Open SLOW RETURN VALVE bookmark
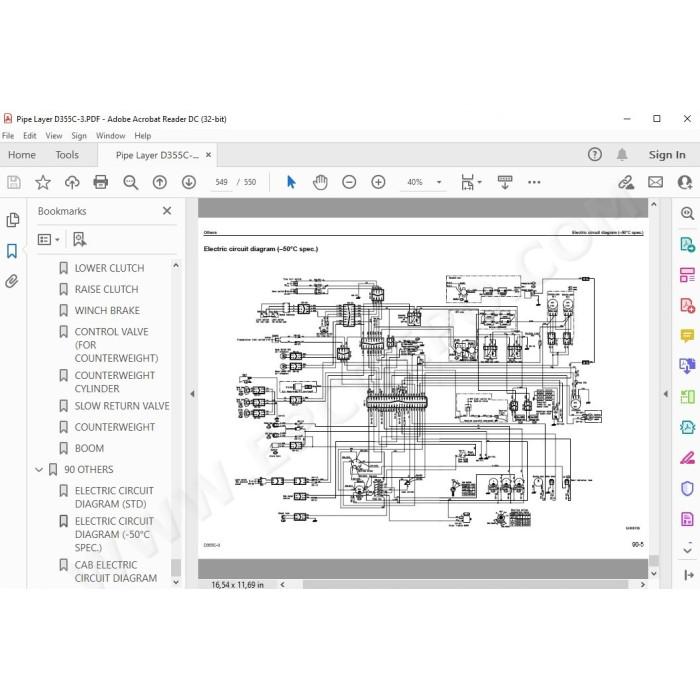The image size is (700, 700). point(122,406)
